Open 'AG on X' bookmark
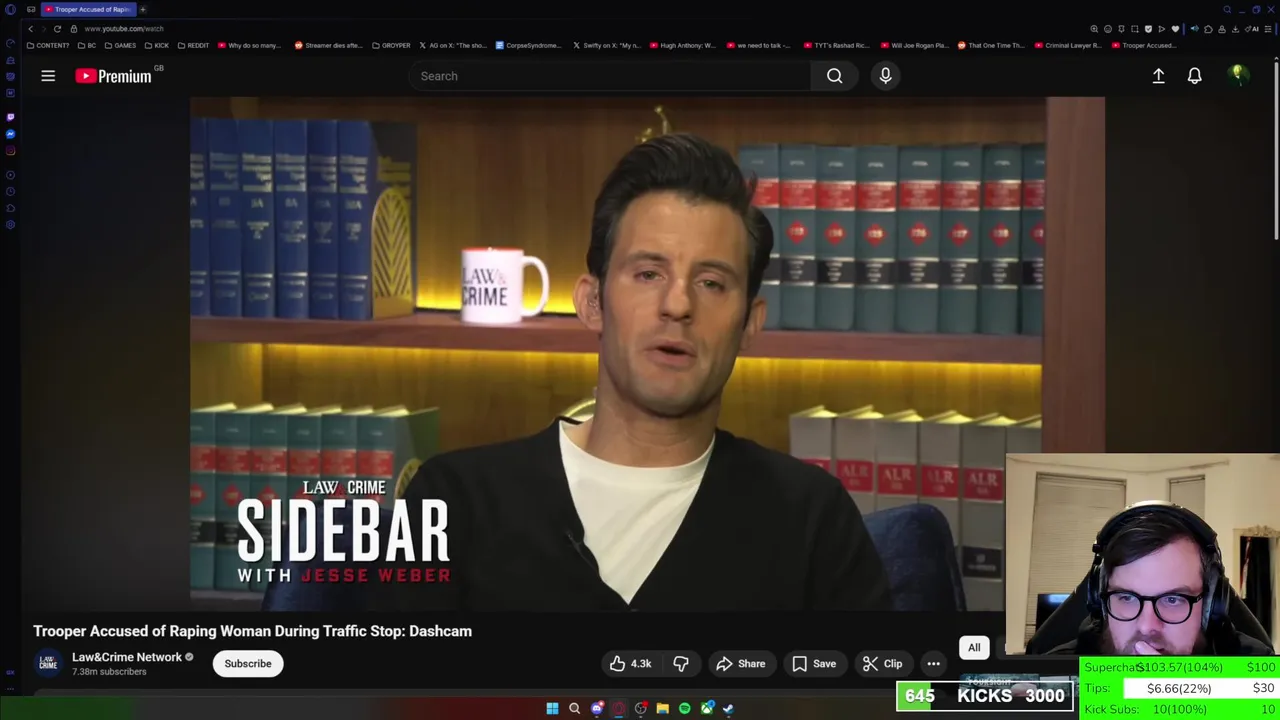This screenshot has height=720, width=1280. tap(453, 45)
